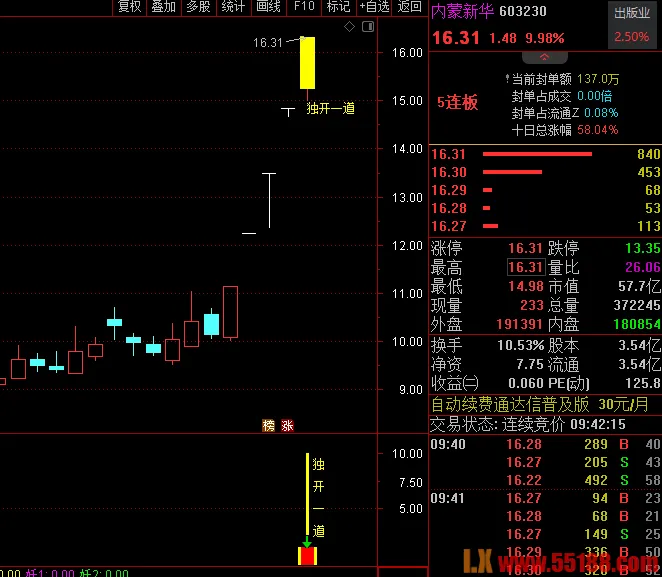The image size is (662, 577).
Task: Select the 16.30 bid level row
Action: tap(545, 172)
